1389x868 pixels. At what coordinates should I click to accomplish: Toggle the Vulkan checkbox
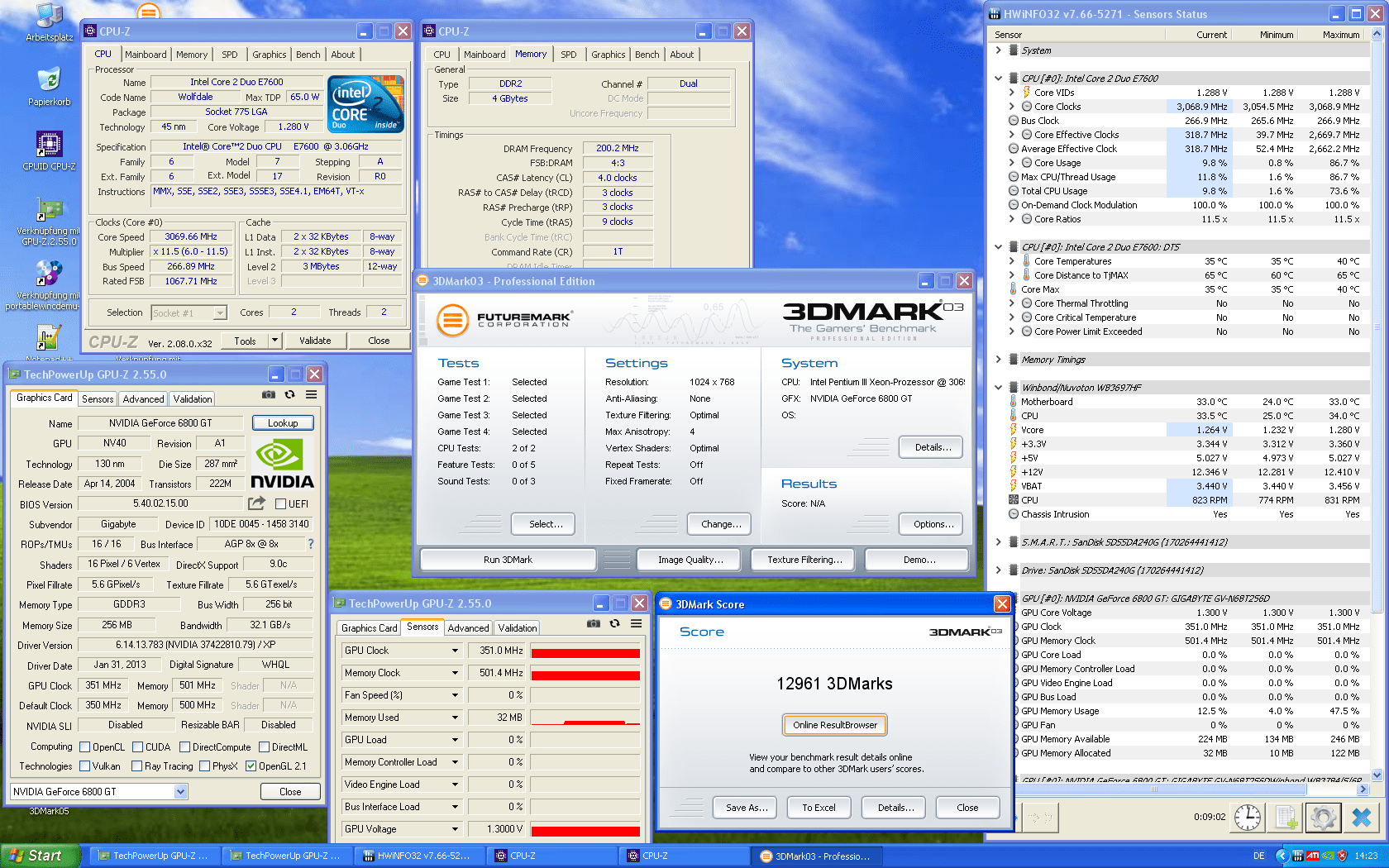click(x=84, y=766)
